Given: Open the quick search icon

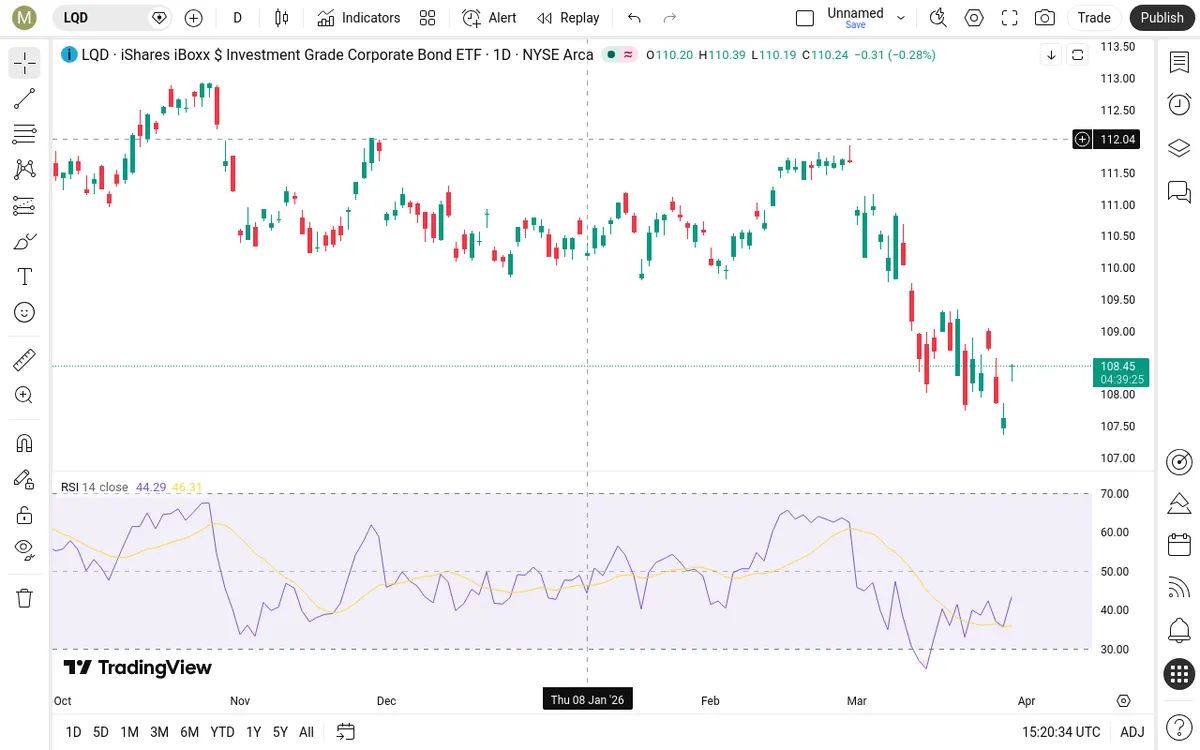Looking at the screenshot, I should click(938, 18).
